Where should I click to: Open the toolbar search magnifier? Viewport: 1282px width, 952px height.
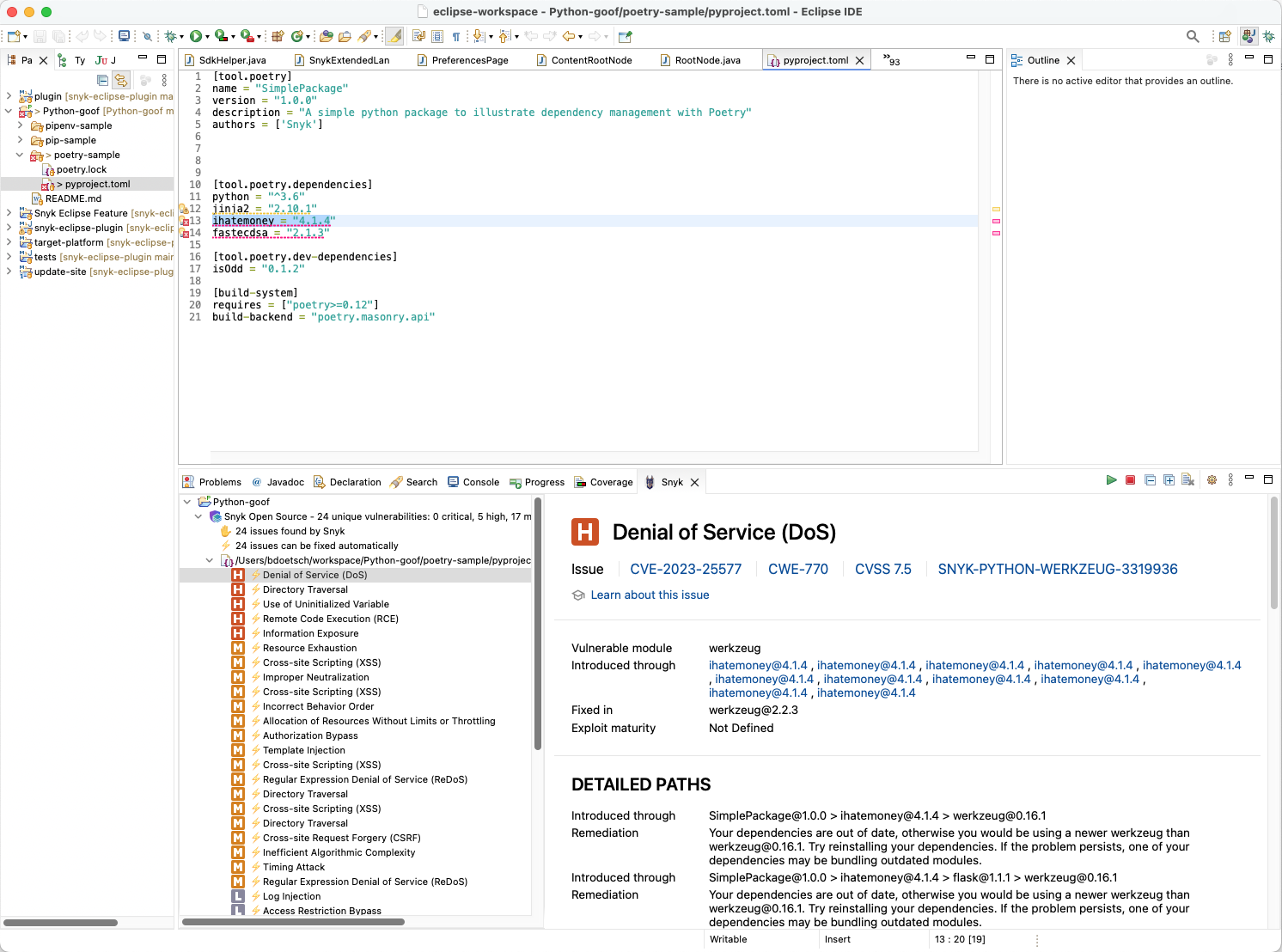(1193, 36)
